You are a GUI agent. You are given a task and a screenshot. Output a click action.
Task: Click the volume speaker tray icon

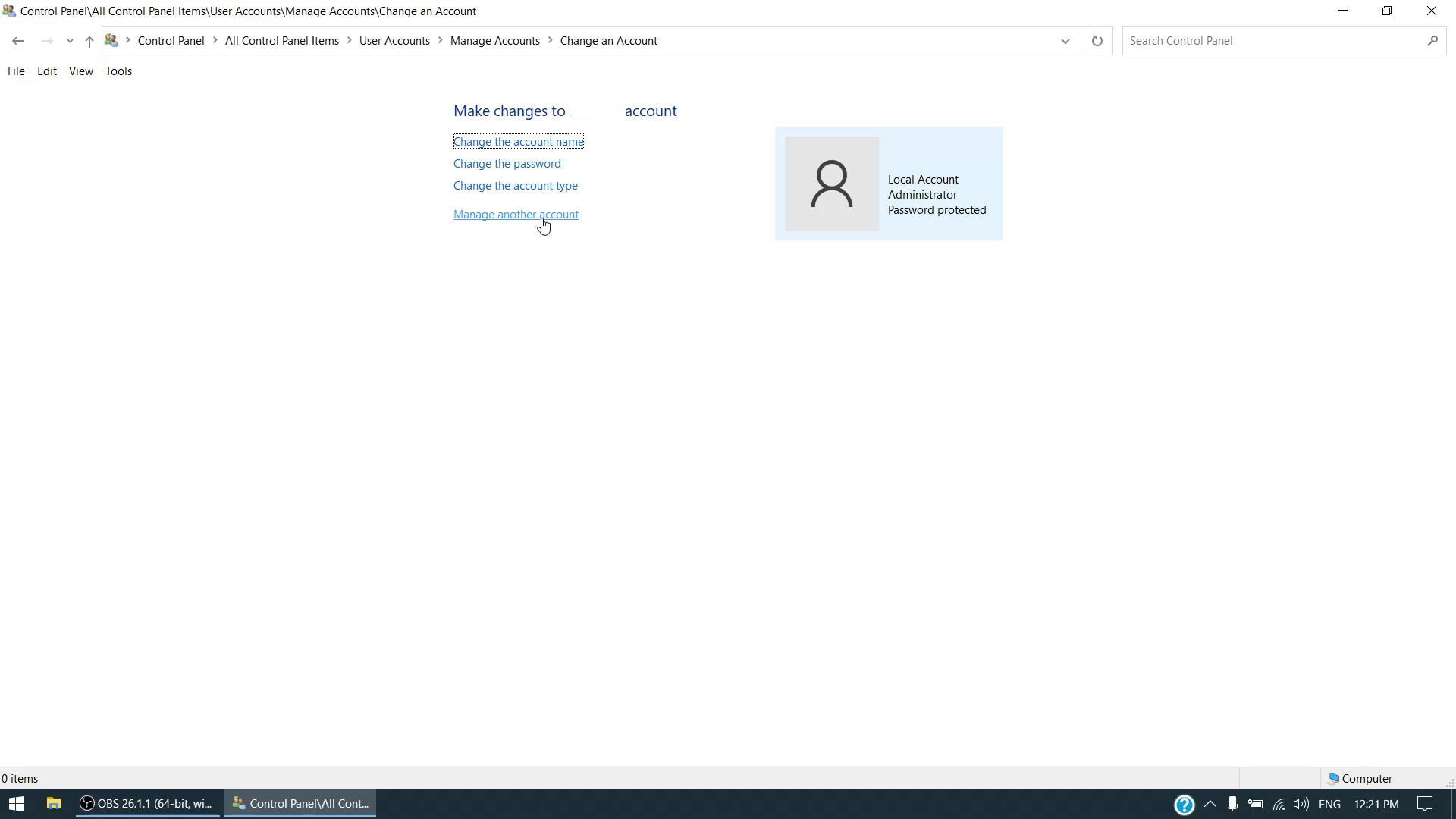[x=1301, y=804]
